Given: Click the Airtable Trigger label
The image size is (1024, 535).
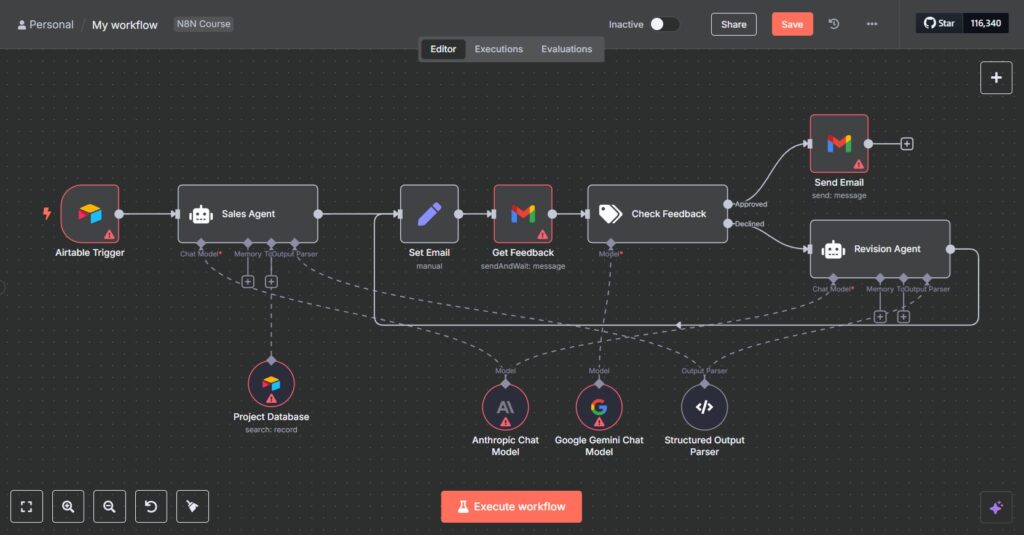Looking at the screenshot, I should click(x=90, y=252).
